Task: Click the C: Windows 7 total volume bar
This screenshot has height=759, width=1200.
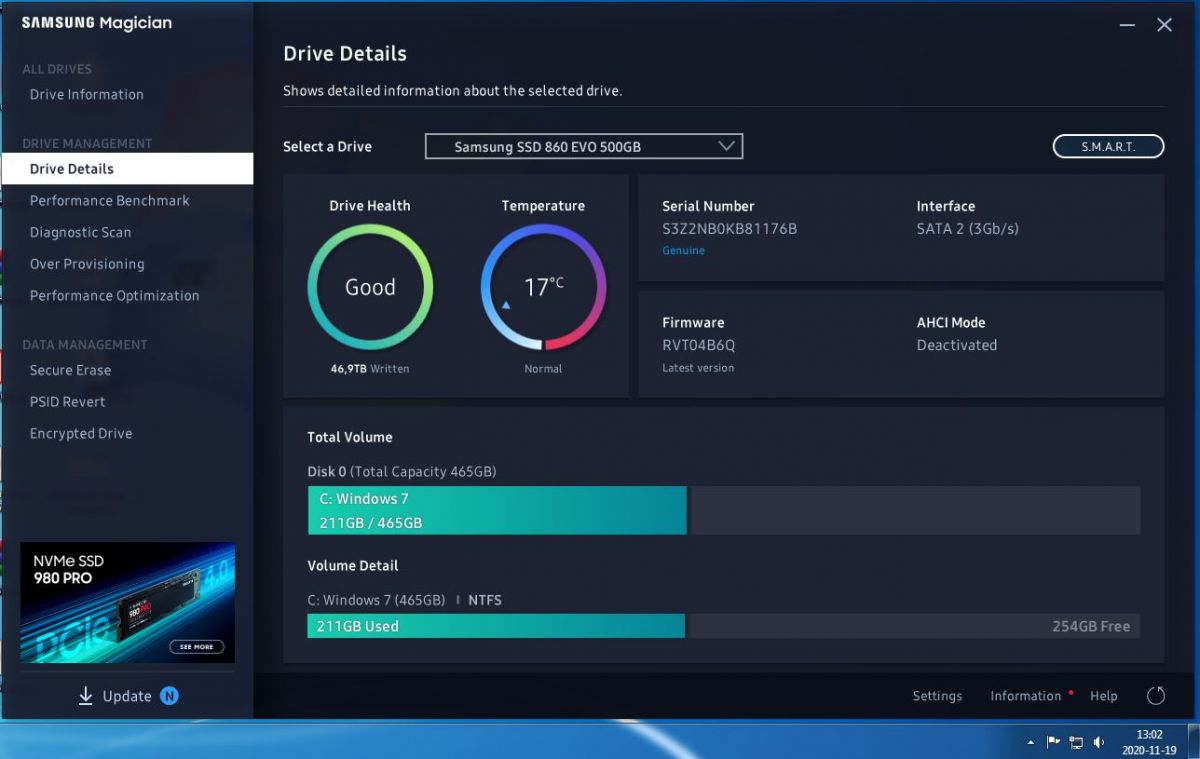Action: click(497, 510)
